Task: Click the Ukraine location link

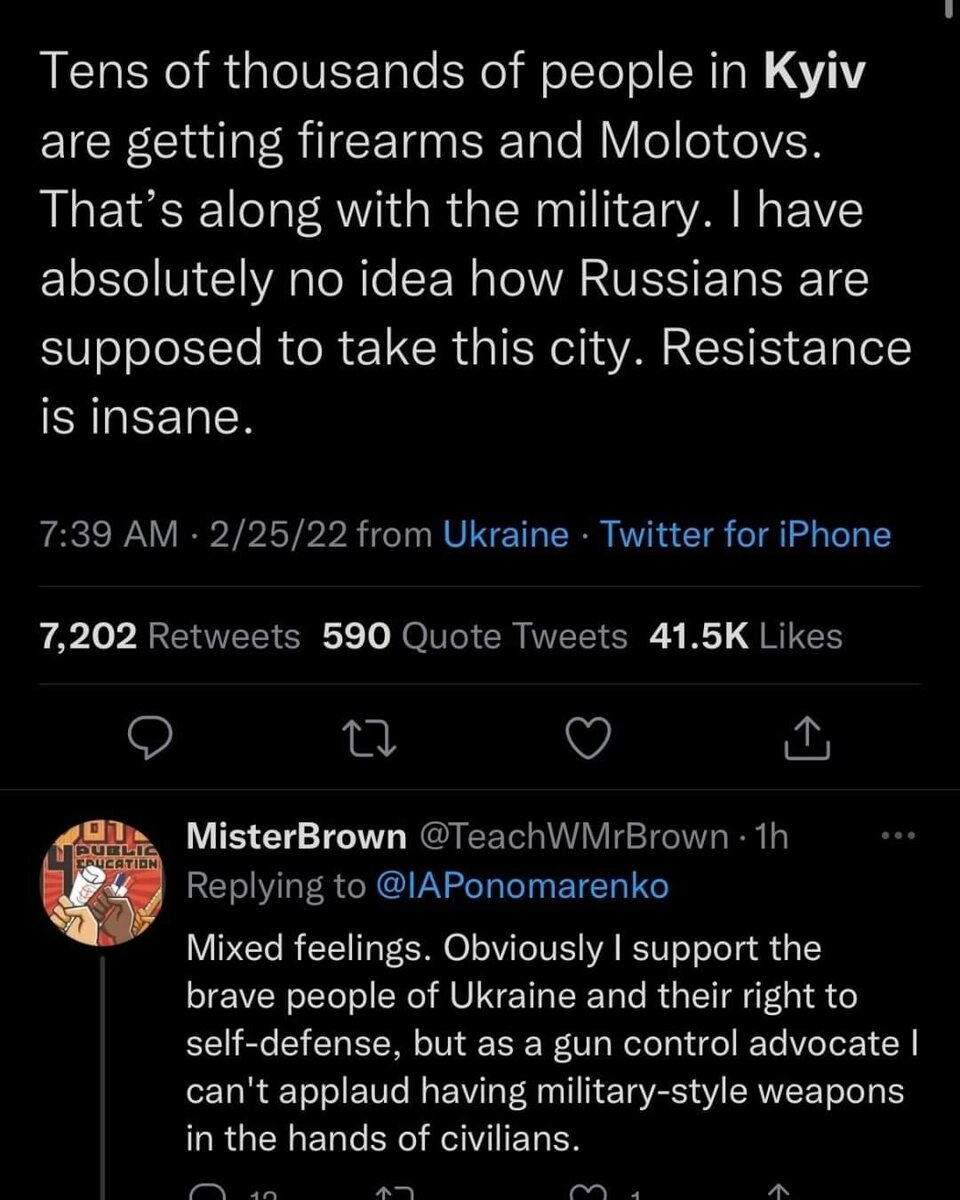Action: (x=505, y=535)
